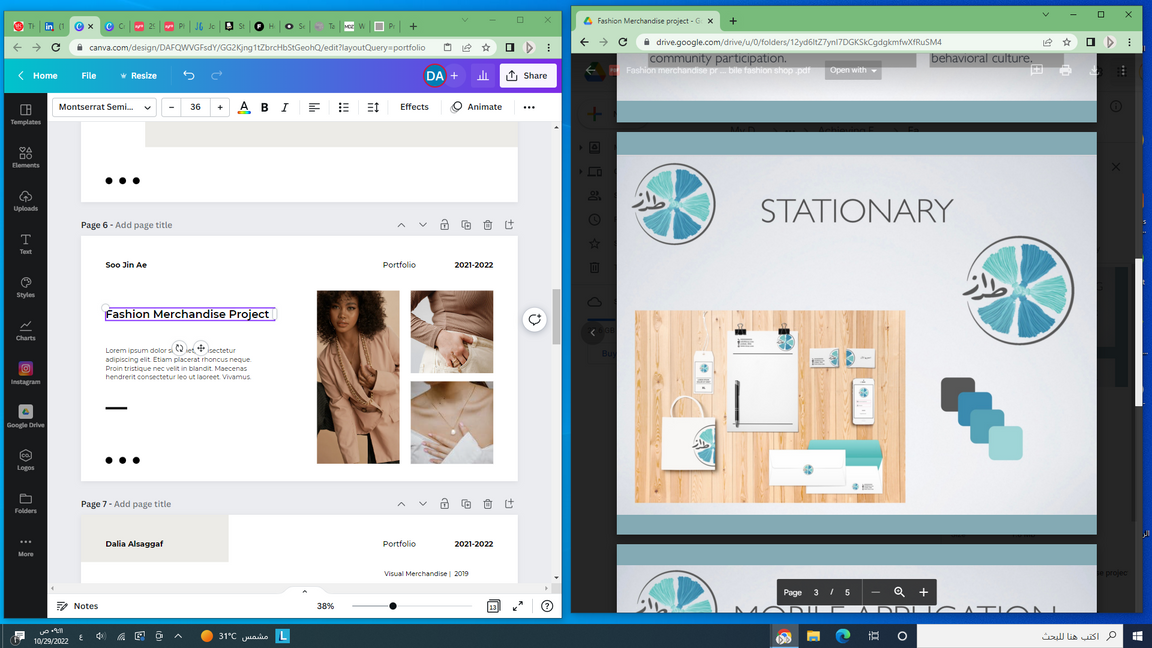This screenshot has height=648, width=1152.
Task: Open the Notes panel in Canva
Action: point(77,606)
